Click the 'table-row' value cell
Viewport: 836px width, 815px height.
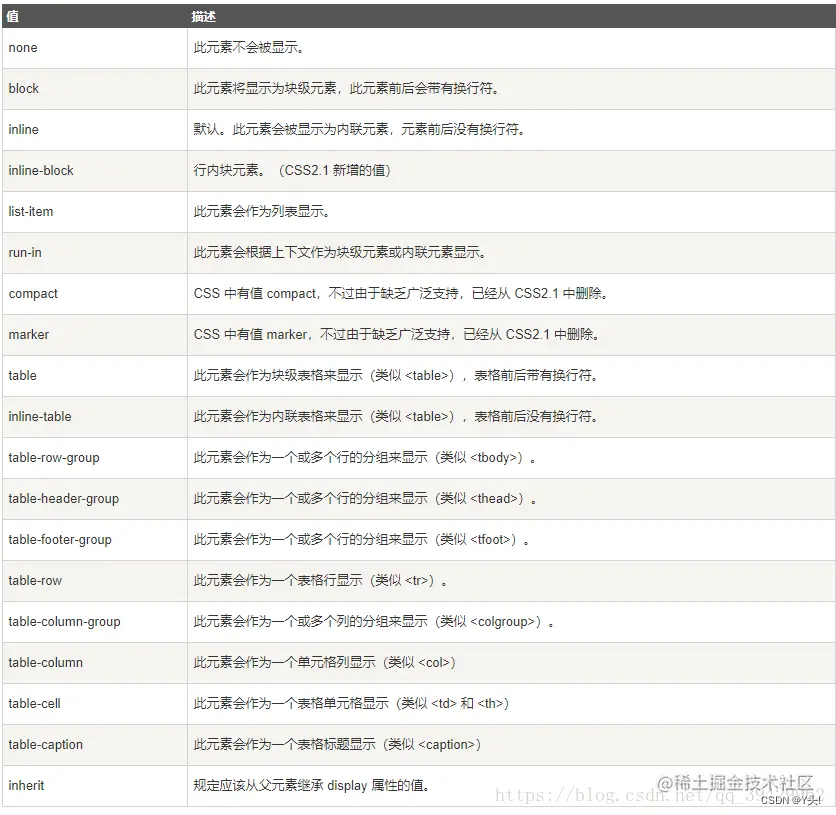coord(95,582)
